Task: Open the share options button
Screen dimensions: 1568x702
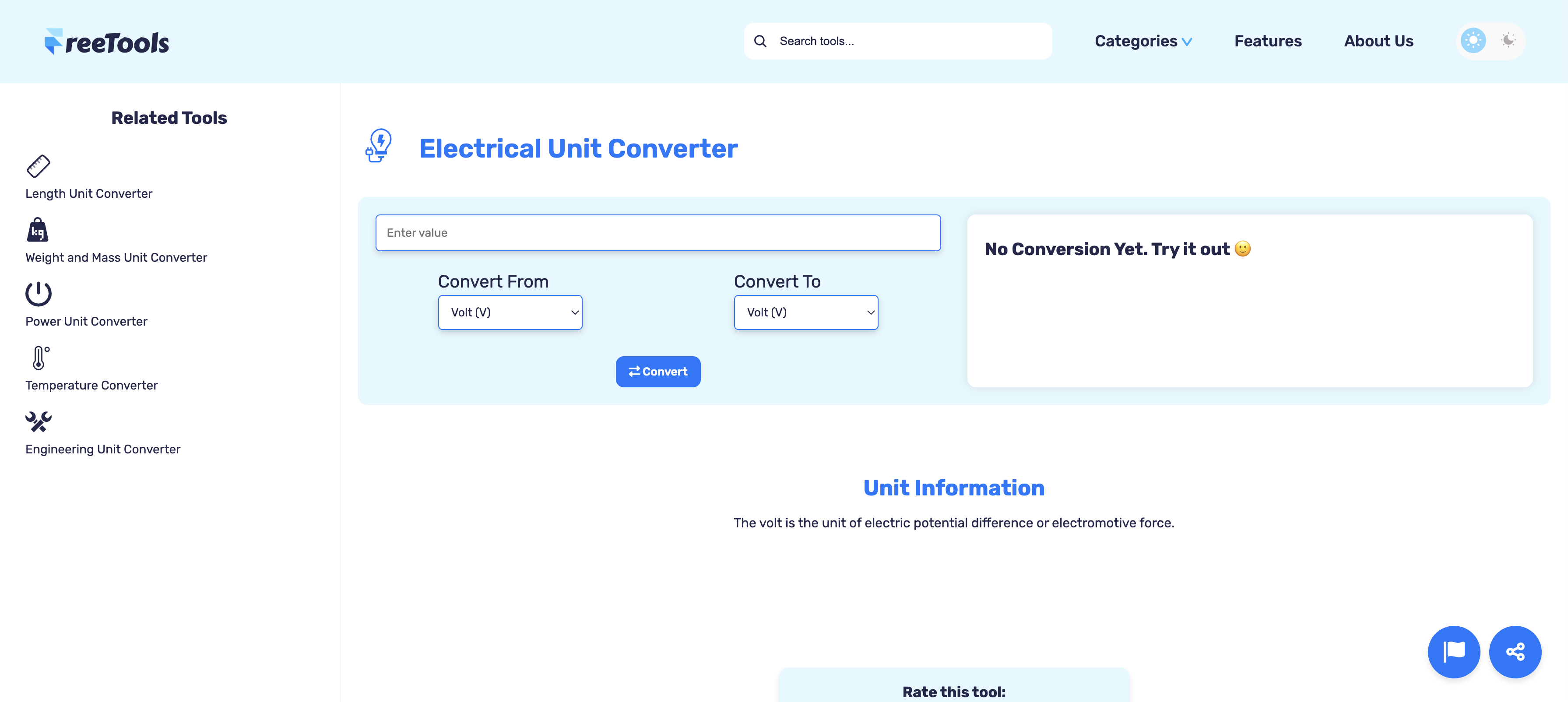Action: 1515,652
